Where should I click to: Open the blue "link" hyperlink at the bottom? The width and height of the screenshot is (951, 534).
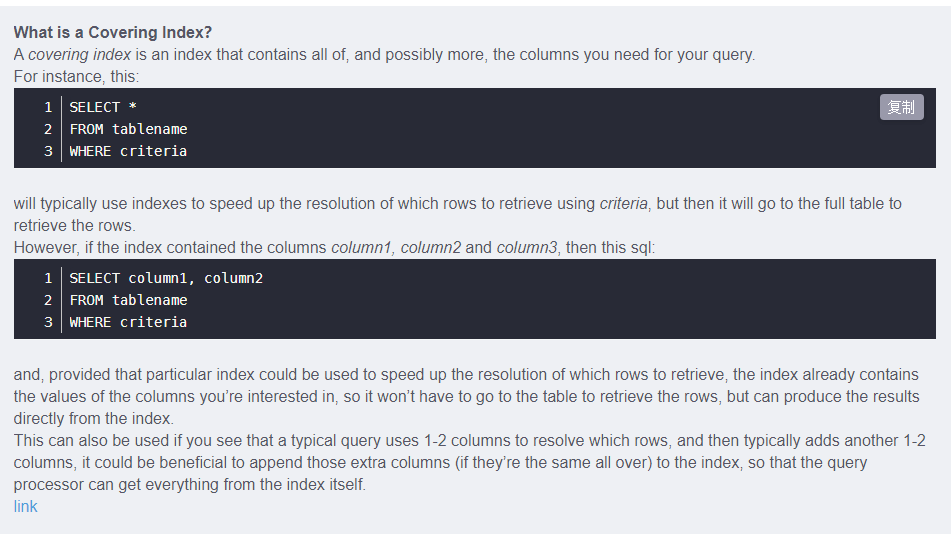[25, 507]
